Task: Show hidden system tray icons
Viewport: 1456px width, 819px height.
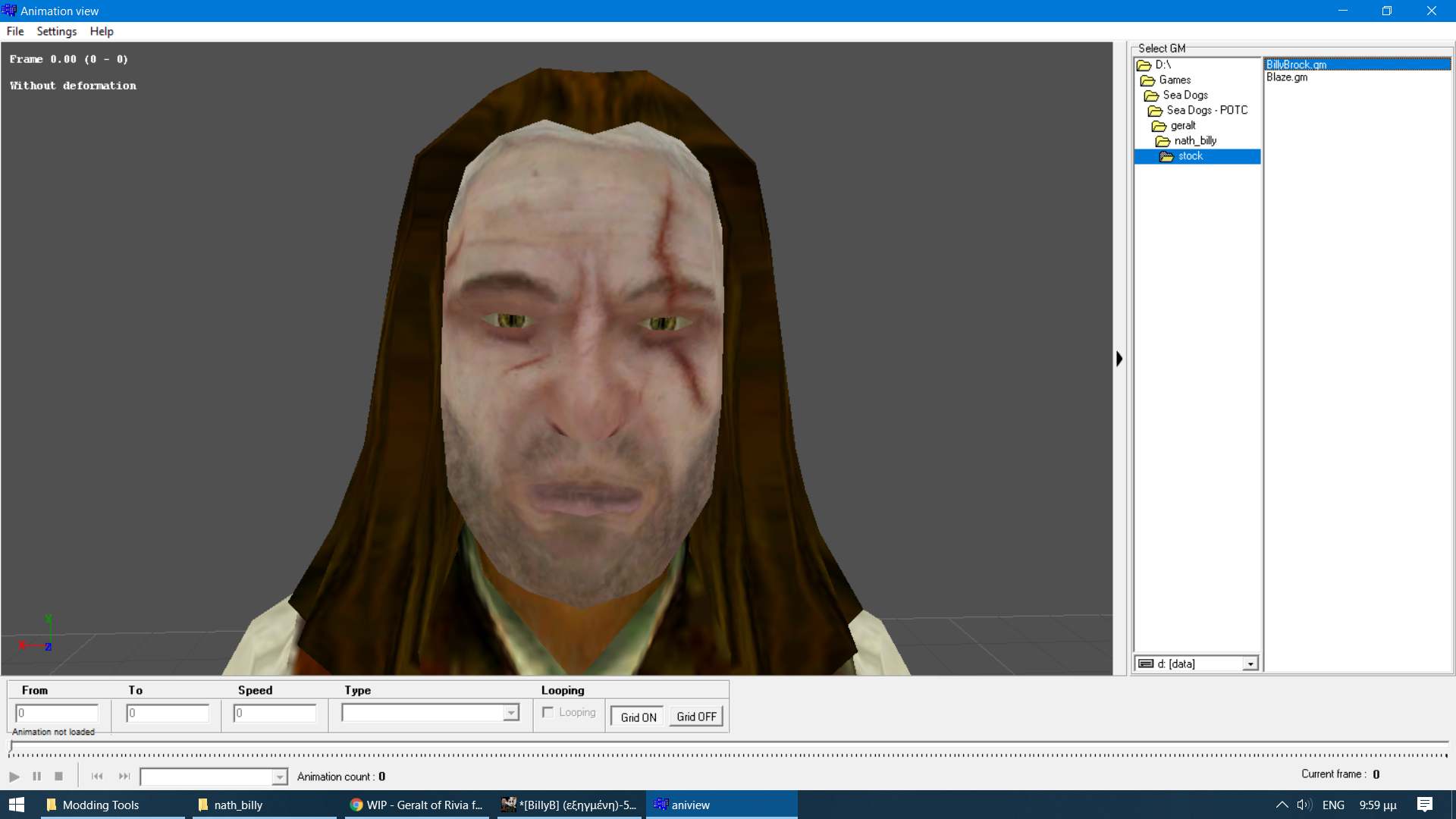Action: click(1282, 805)
